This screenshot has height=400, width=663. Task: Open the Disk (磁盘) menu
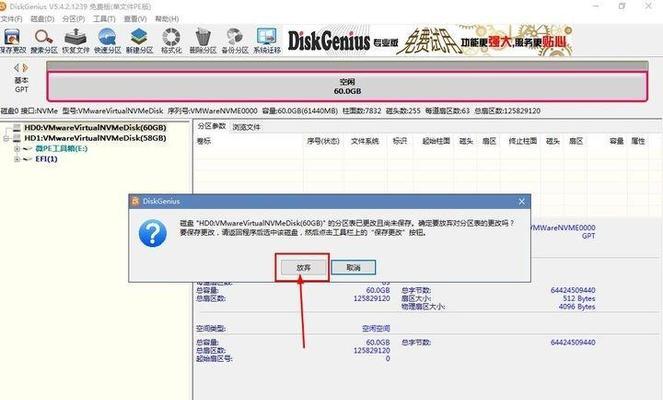(43, 19)
